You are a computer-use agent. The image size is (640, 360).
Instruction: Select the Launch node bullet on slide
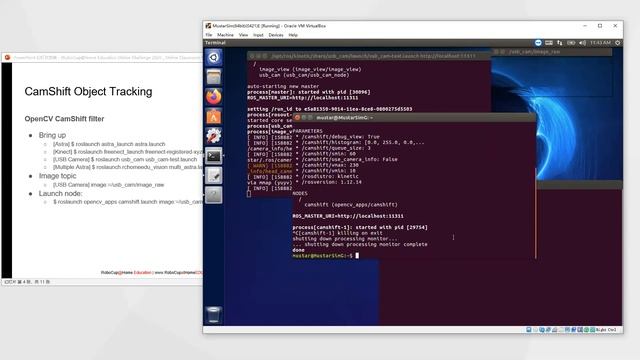tap(60, 193)
